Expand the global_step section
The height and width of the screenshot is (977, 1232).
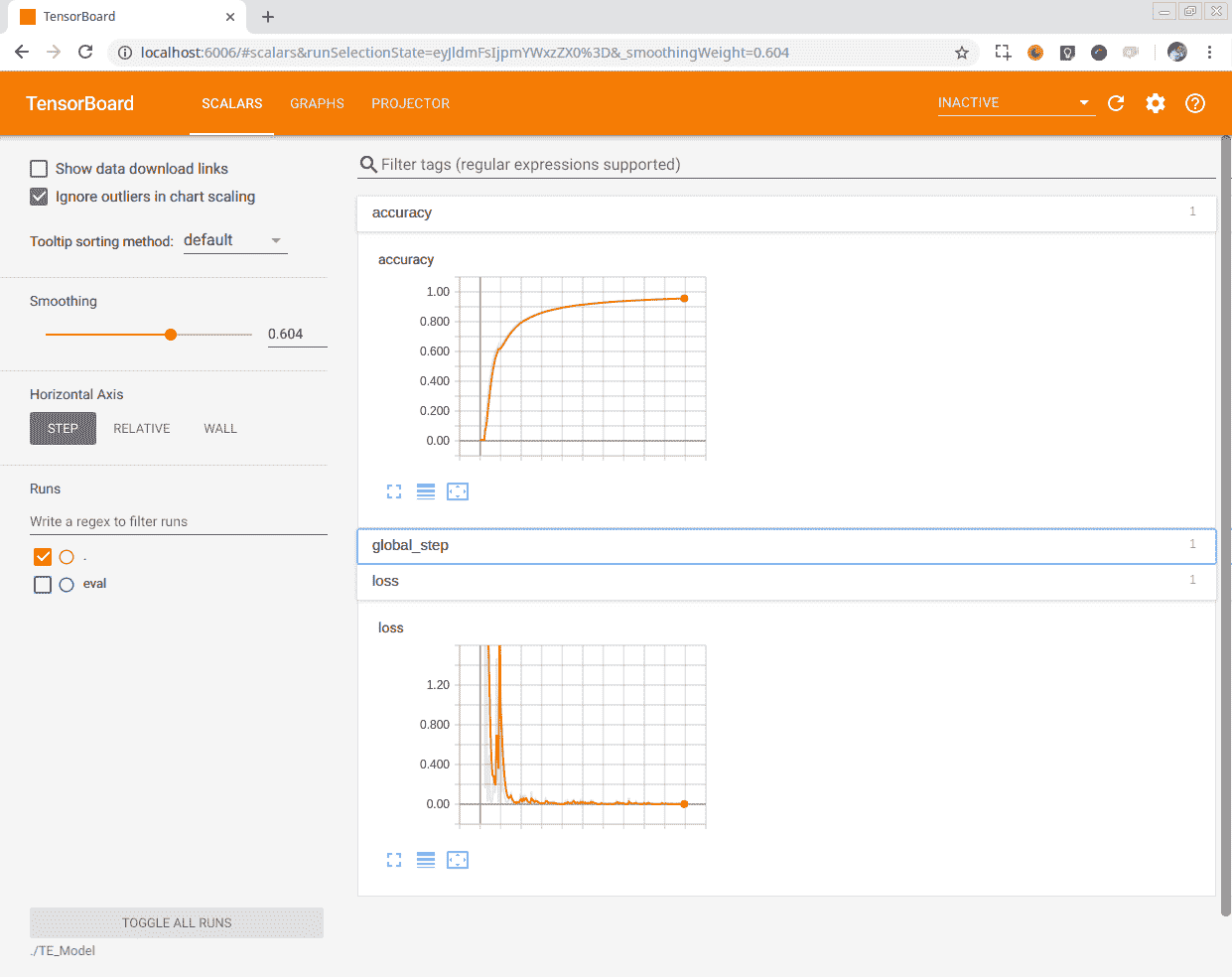(x=785, y=545)
